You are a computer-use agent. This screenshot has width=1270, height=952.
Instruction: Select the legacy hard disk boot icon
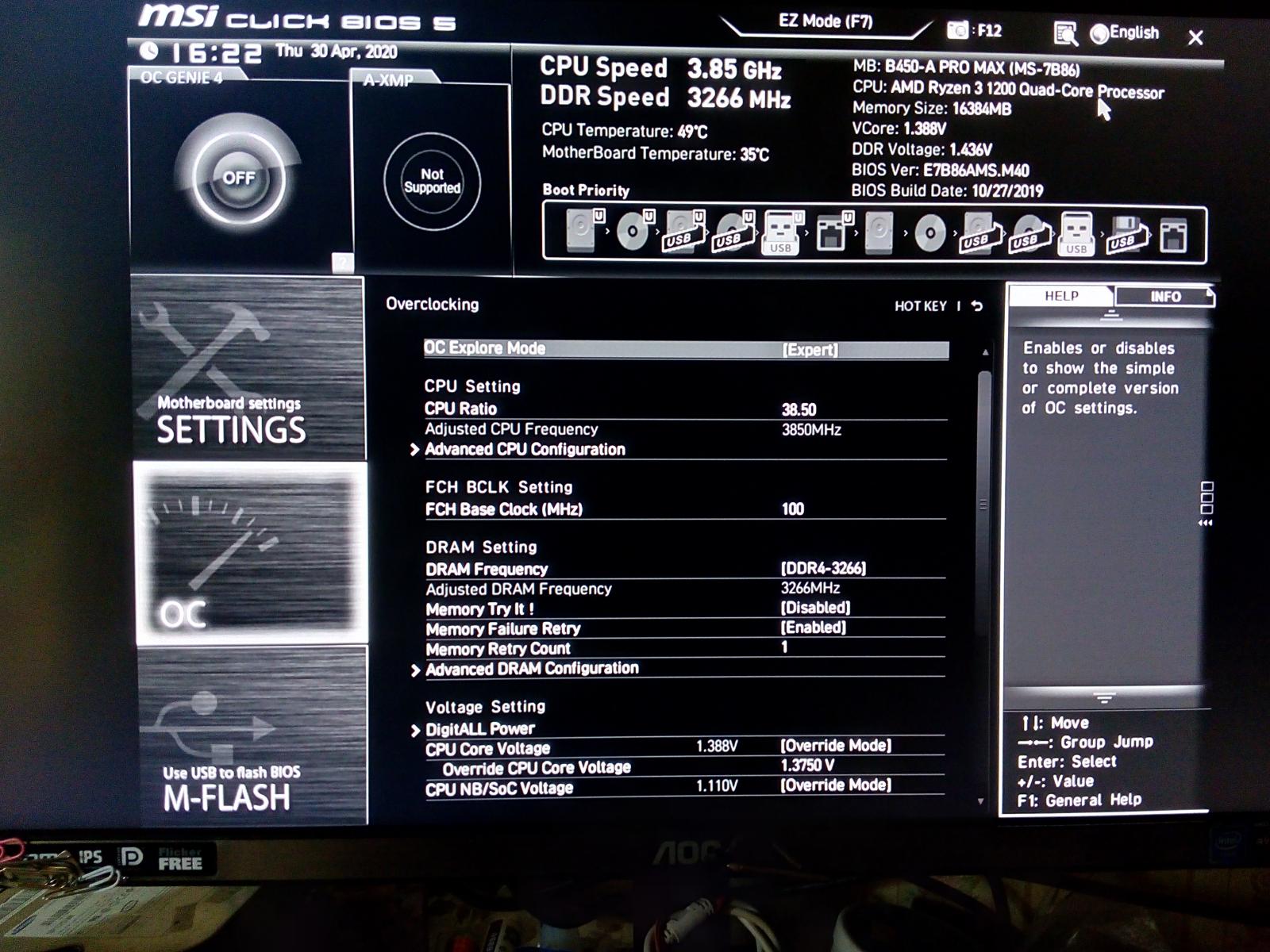coord(880,233)
